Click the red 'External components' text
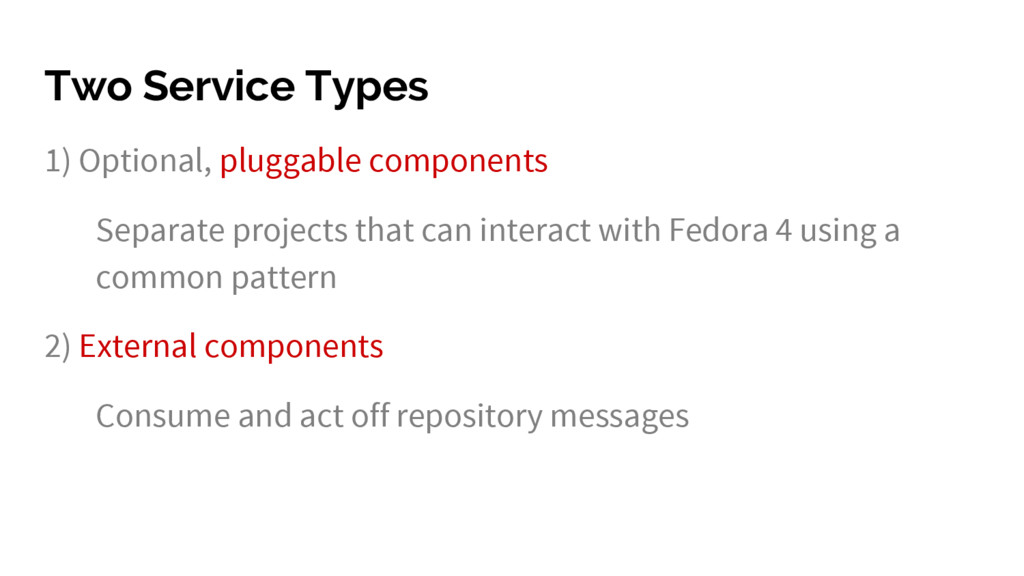1024x576 pixels. pyautogui.click(x=231, y=346)
